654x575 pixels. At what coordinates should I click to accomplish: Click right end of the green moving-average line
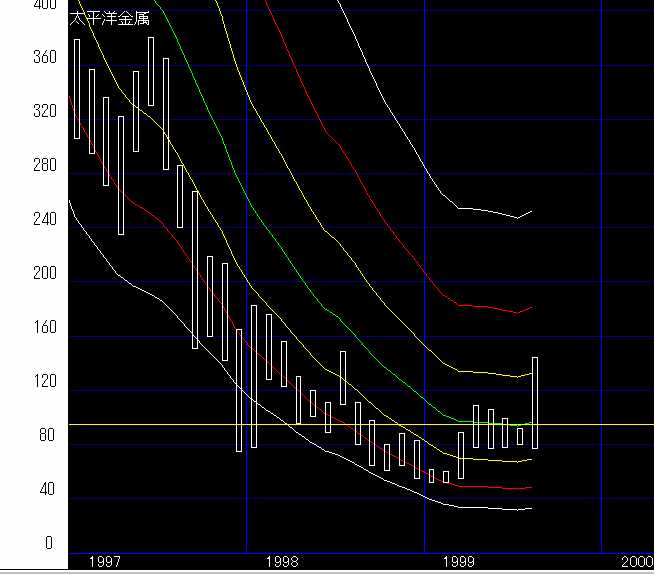point(531,423)
